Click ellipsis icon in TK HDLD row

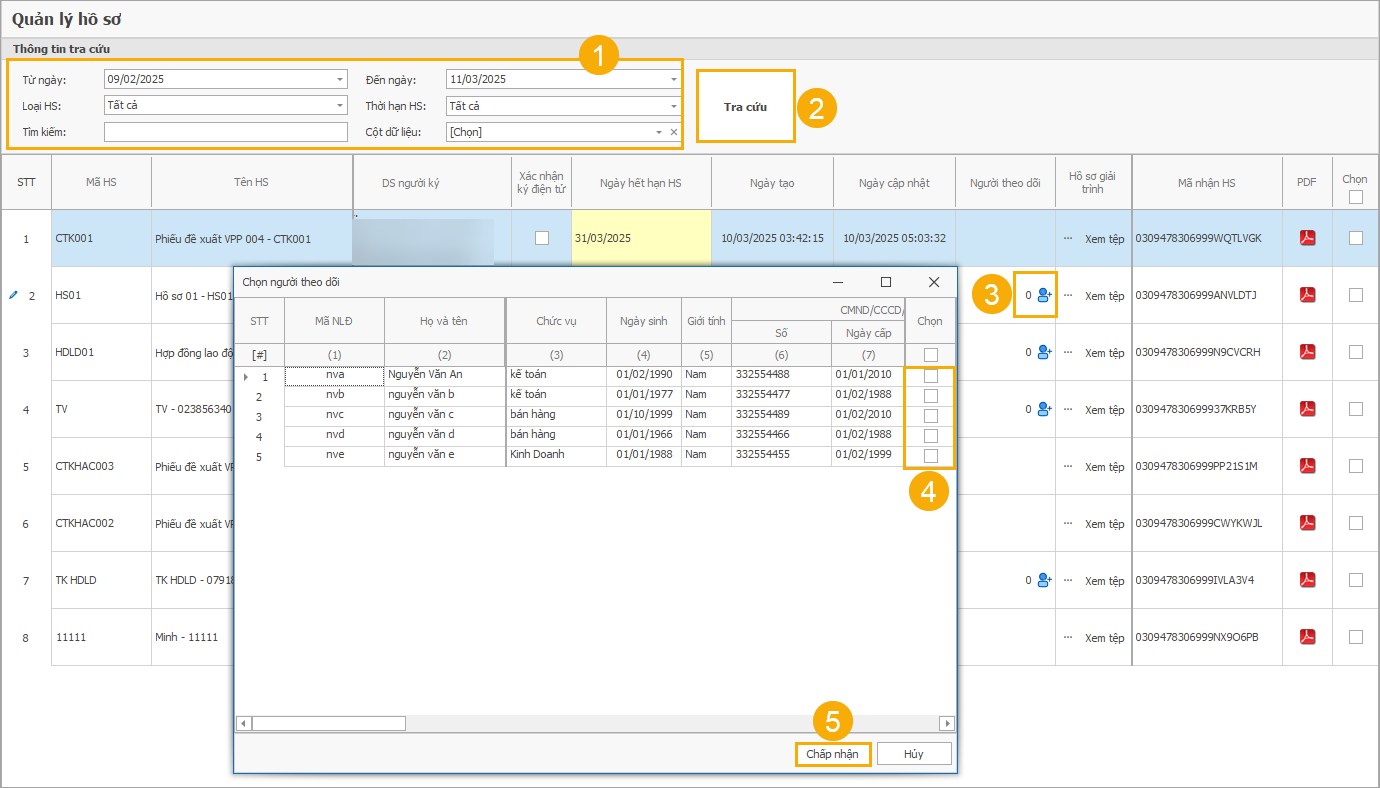(1068, 581)
